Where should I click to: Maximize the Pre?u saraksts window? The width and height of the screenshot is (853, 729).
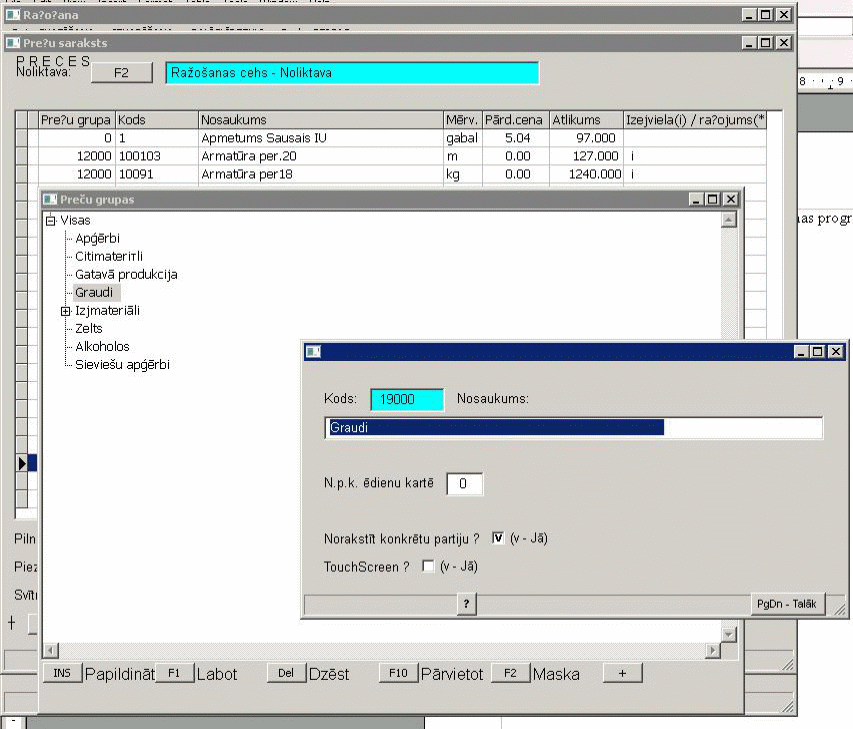(x=765, y=43)
